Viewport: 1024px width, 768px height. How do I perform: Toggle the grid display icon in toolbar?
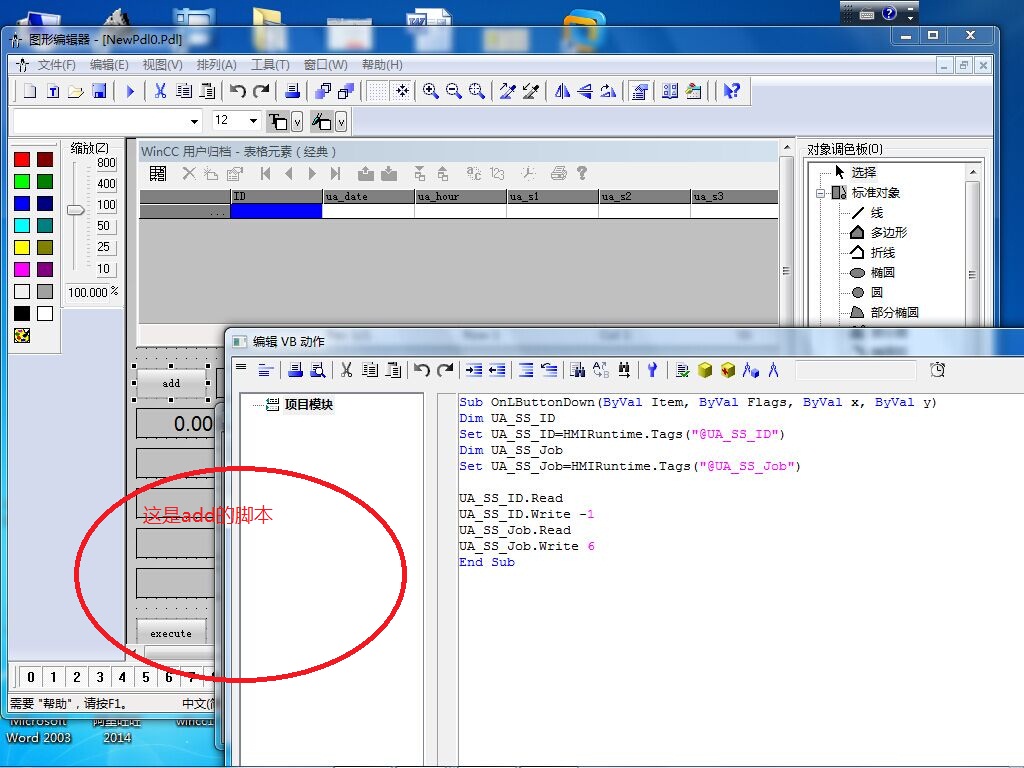377,91
